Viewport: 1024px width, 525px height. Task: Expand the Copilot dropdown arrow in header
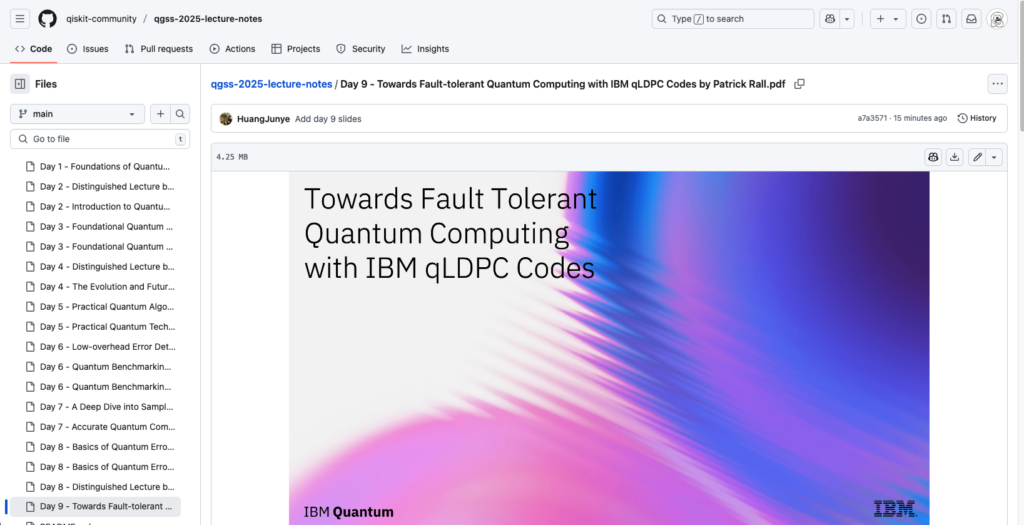pos(847,19)
